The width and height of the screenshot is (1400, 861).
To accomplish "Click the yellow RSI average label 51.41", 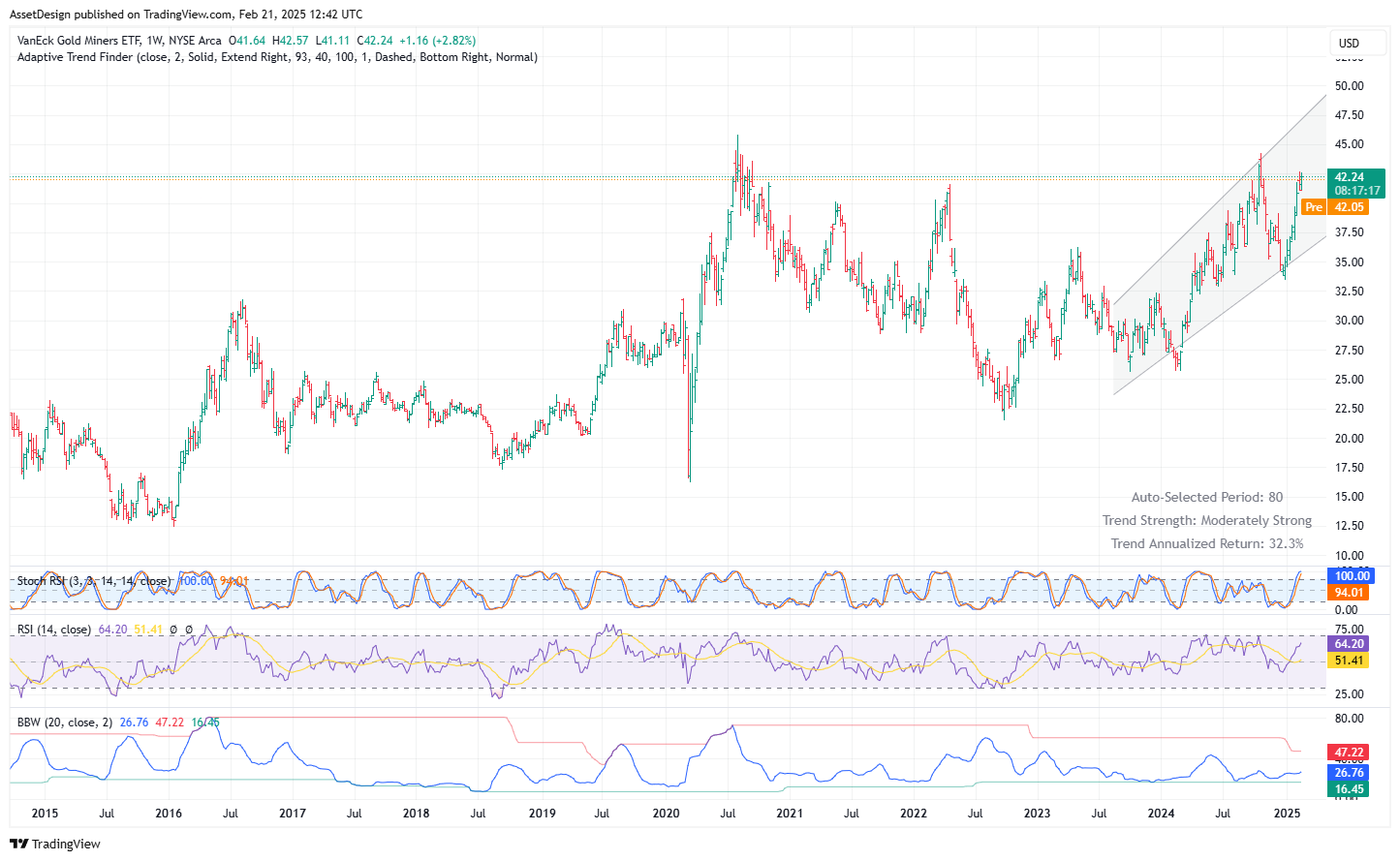I will tap(1349, 661).
